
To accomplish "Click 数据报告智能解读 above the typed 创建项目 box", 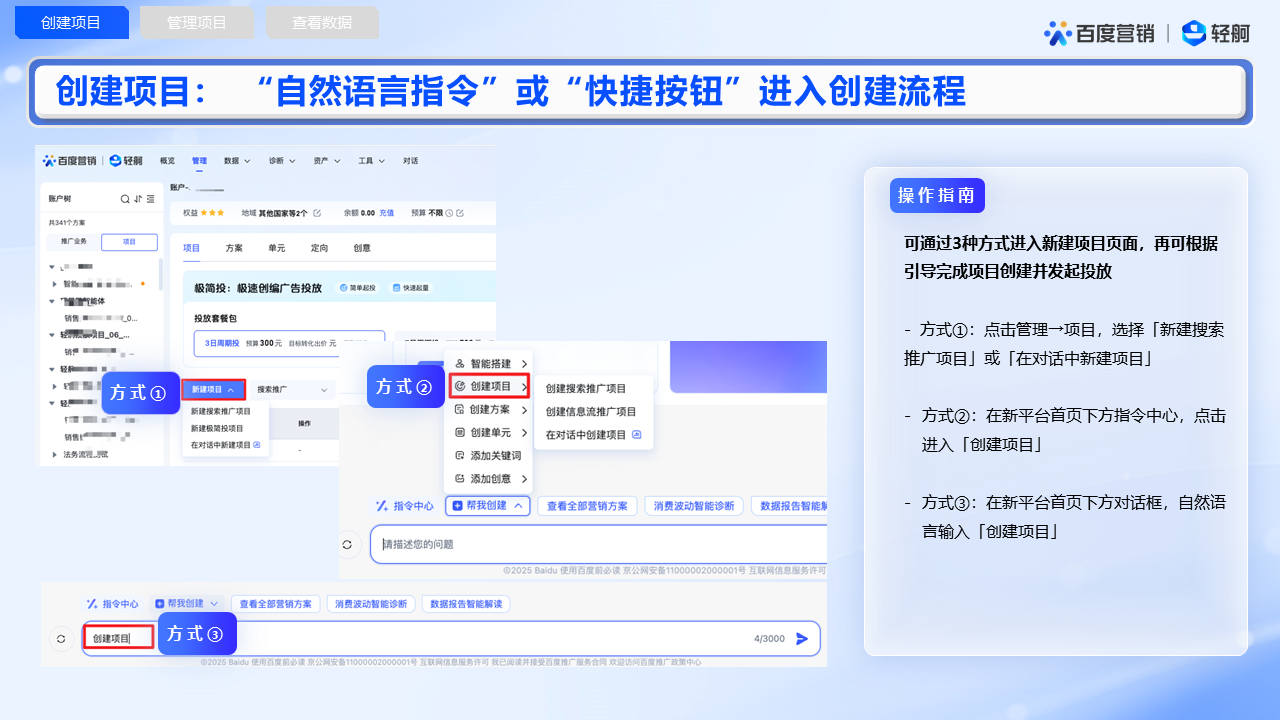I will pyautogui.click(x=466, y=604).
